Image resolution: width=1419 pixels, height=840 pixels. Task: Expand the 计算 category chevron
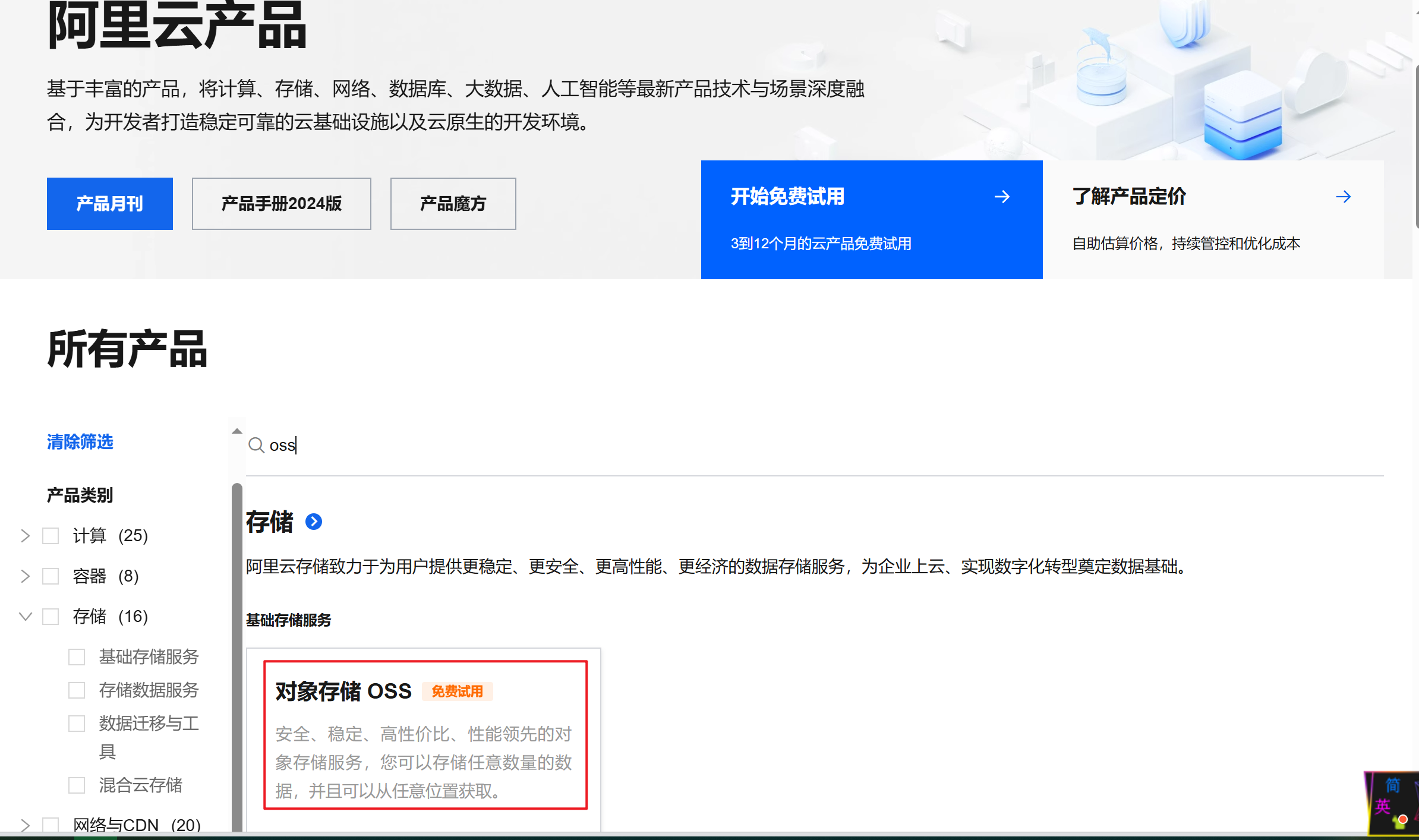[x=25, y=536]
